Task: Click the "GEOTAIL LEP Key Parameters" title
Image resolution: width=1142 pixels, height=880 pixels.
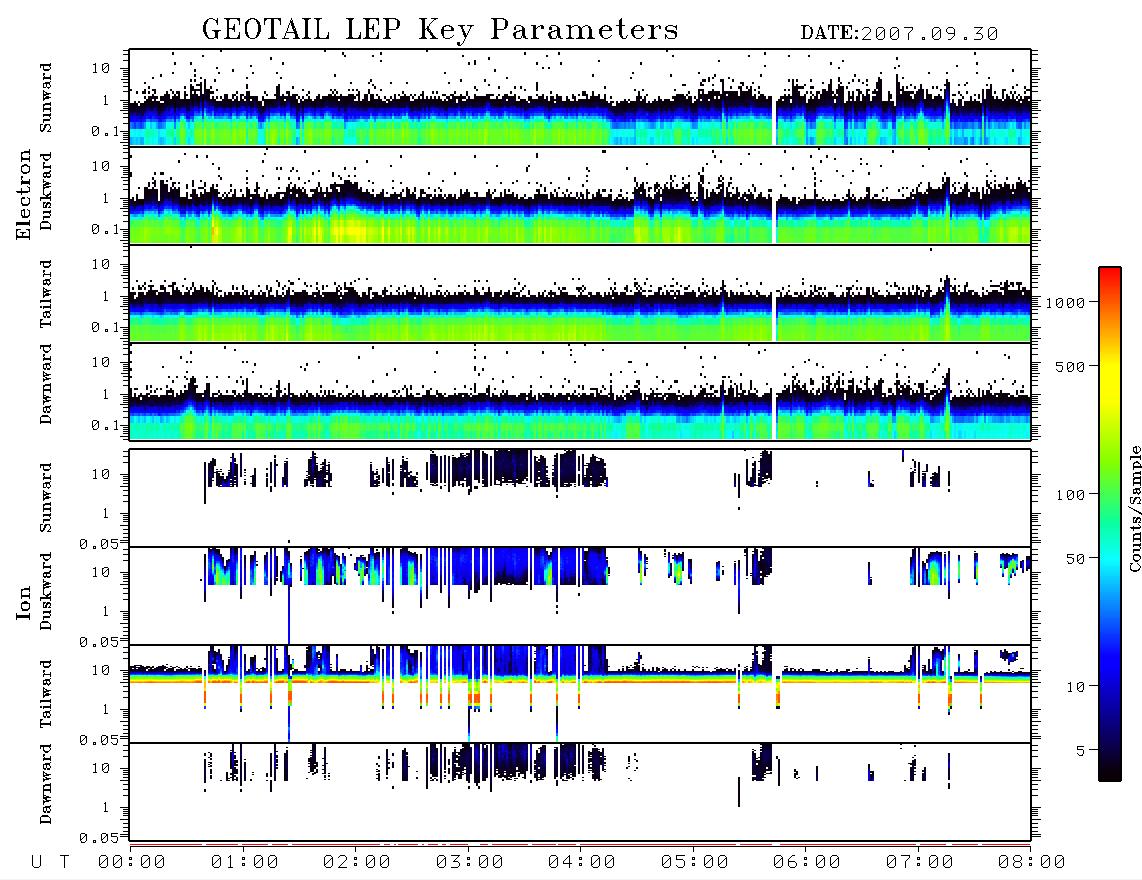Action: pyautogui.click(x=440, y=30)
